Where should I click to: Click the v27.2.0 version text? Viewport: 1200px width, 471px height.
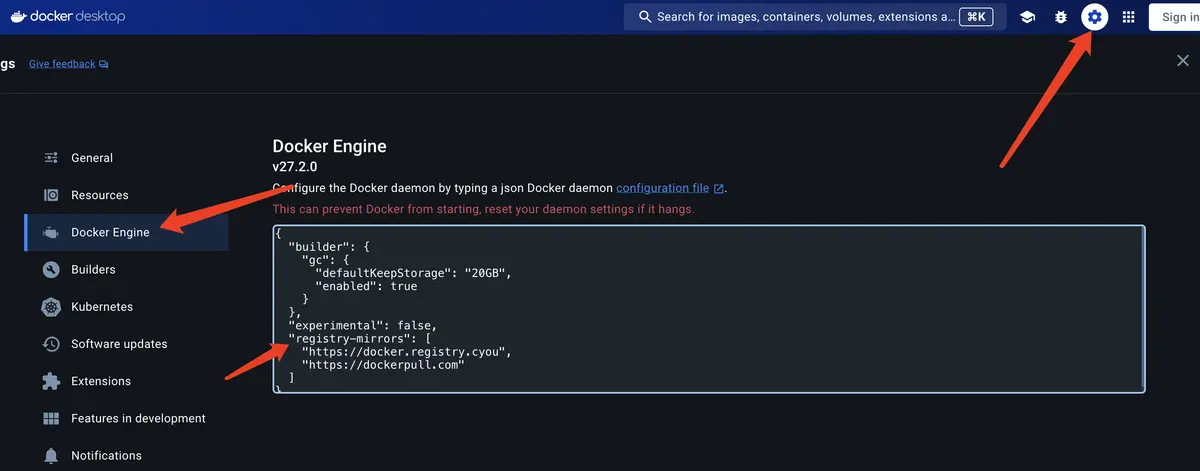[294, 167]
